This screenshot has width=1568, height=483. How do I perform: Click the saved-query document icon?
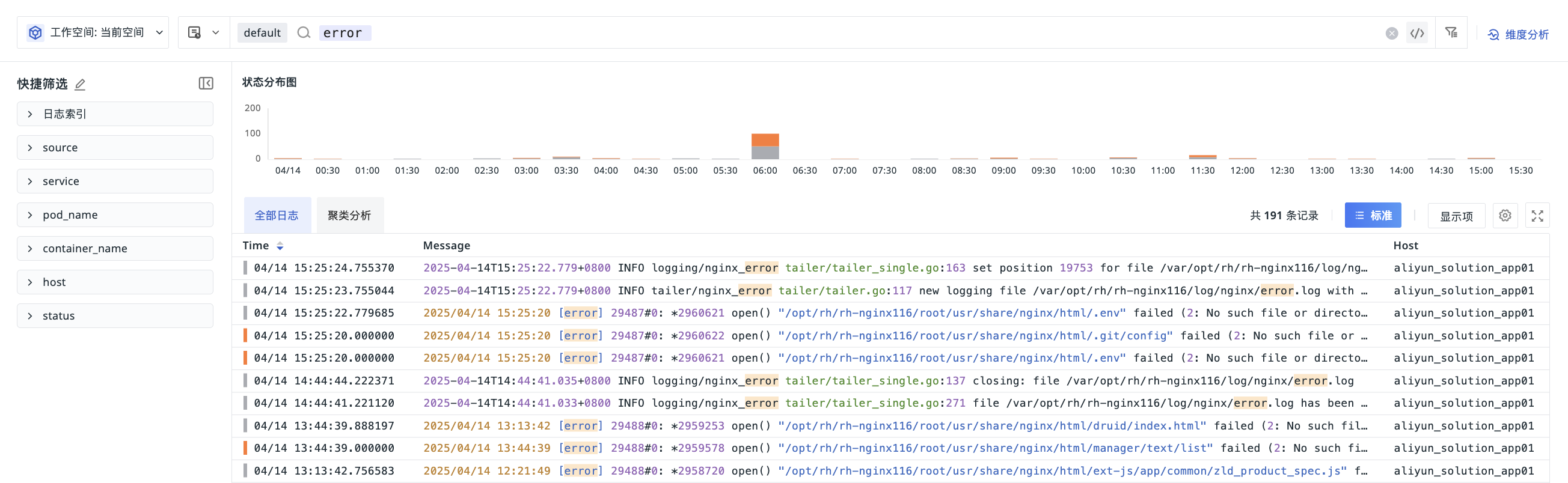point(194,32)
